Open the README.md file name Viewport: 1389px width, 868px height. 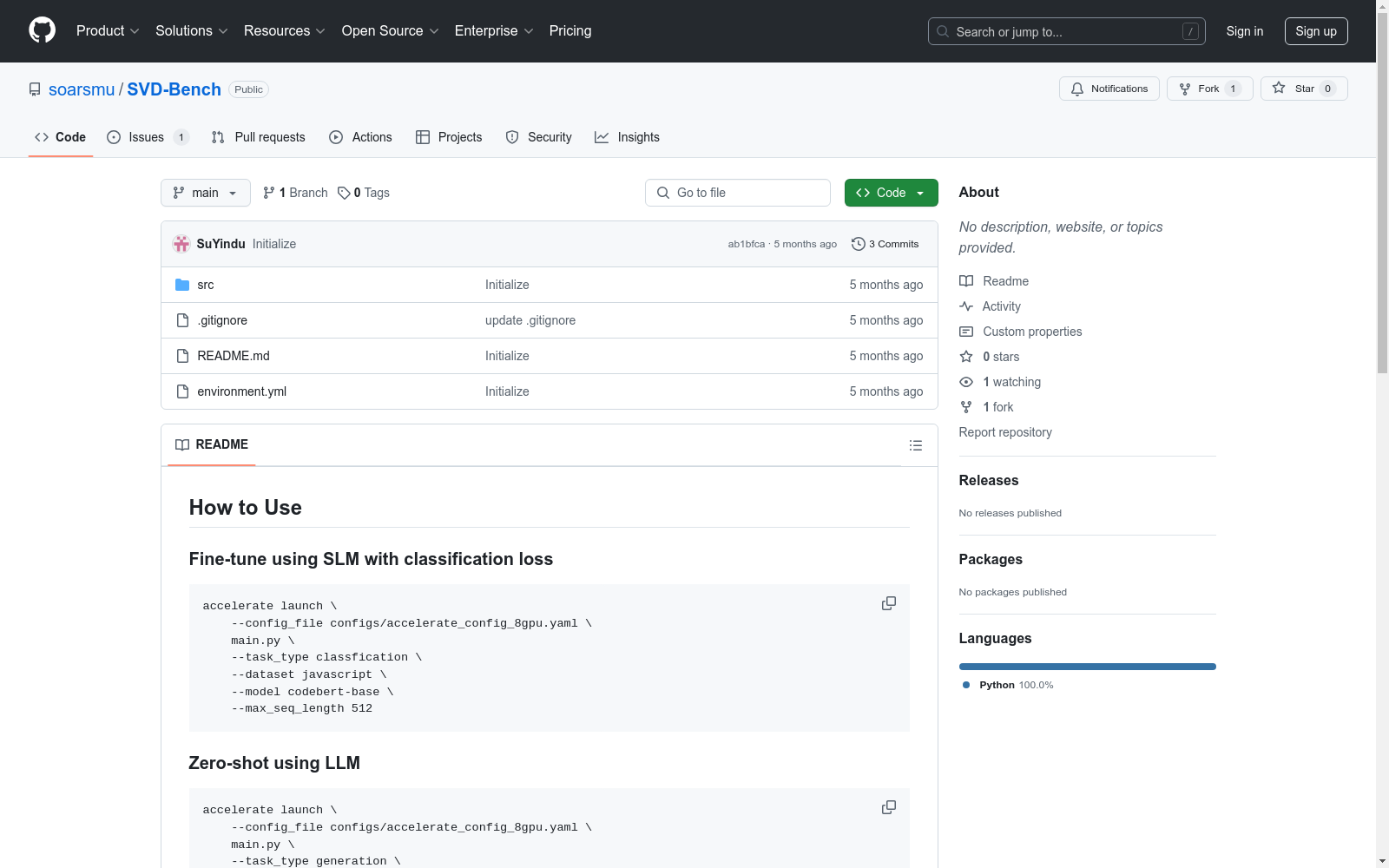234,356
